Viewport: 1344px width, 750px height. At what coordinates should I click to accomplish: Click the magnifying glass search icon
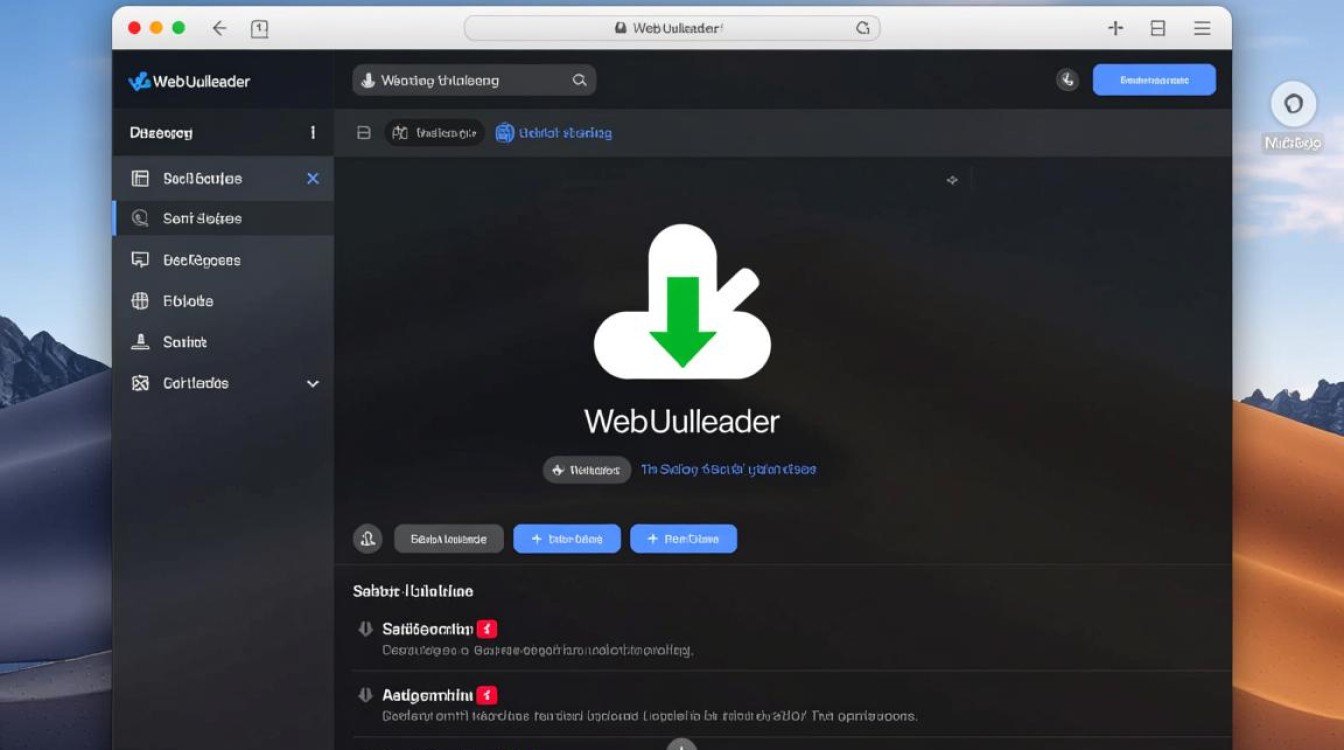pos(579,79)
